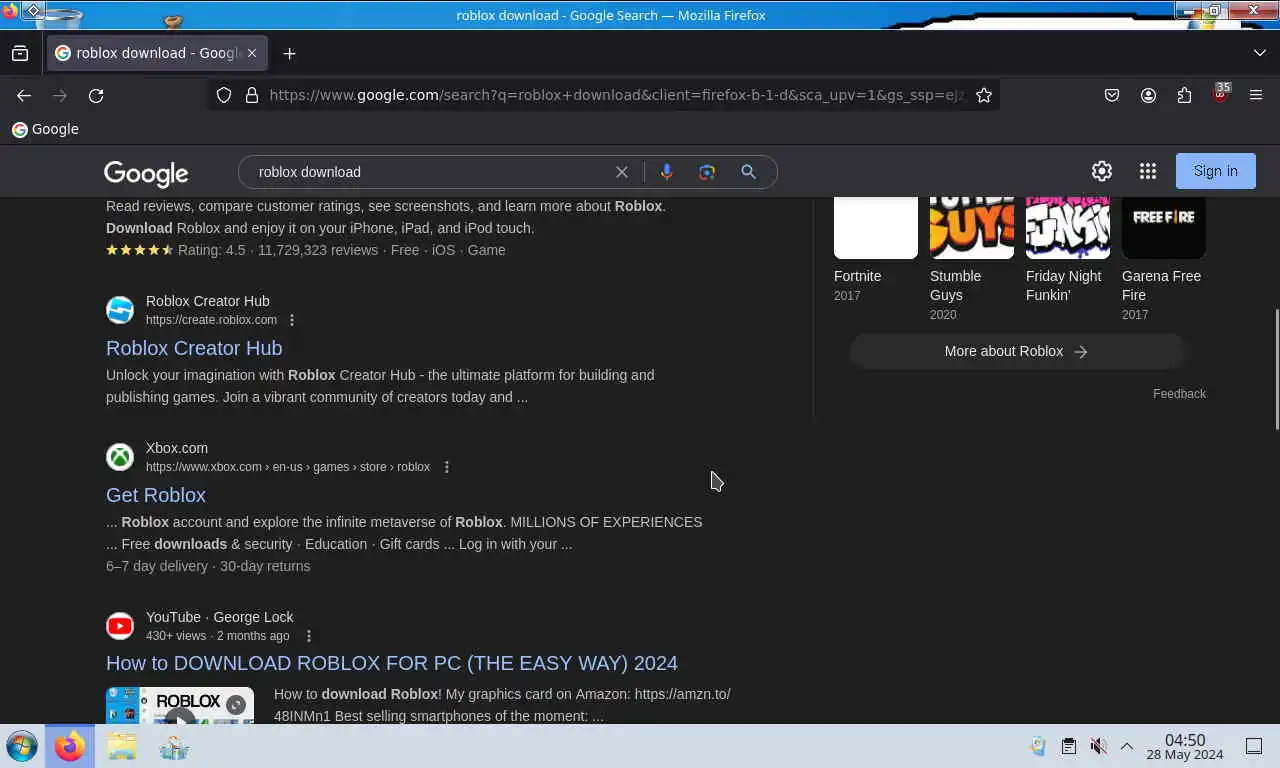Open more options for YouTube George Lock result

[309, 636]
